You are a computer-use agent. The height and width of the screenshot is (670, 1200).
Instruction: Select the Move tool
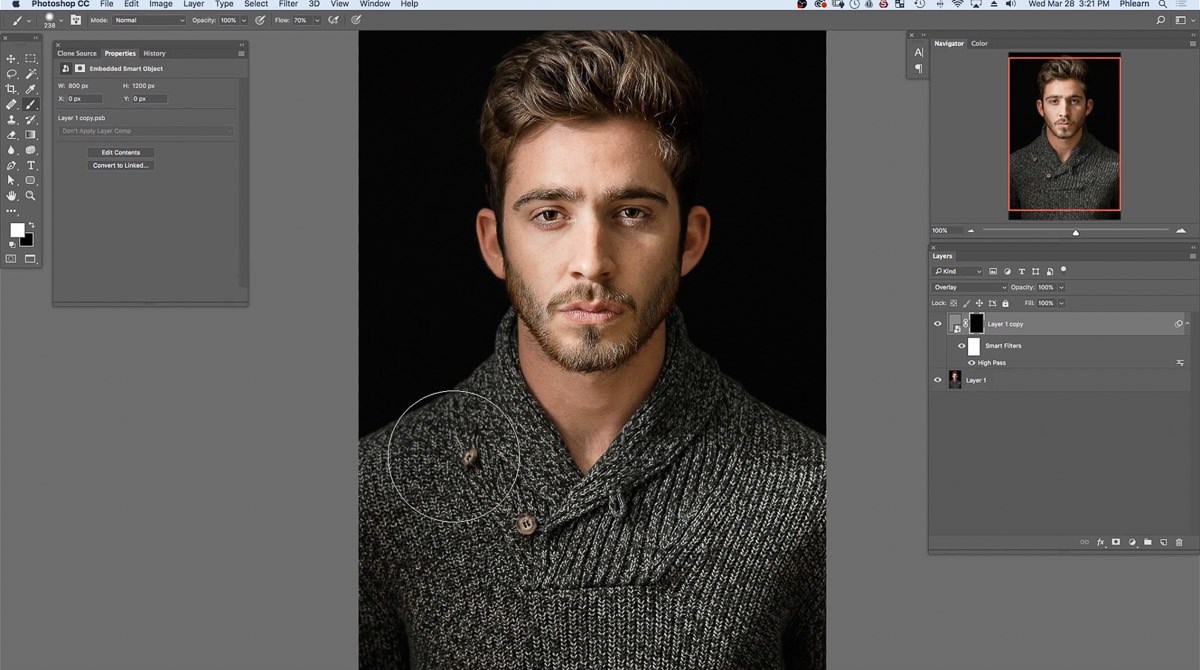[x=12, y=58]
